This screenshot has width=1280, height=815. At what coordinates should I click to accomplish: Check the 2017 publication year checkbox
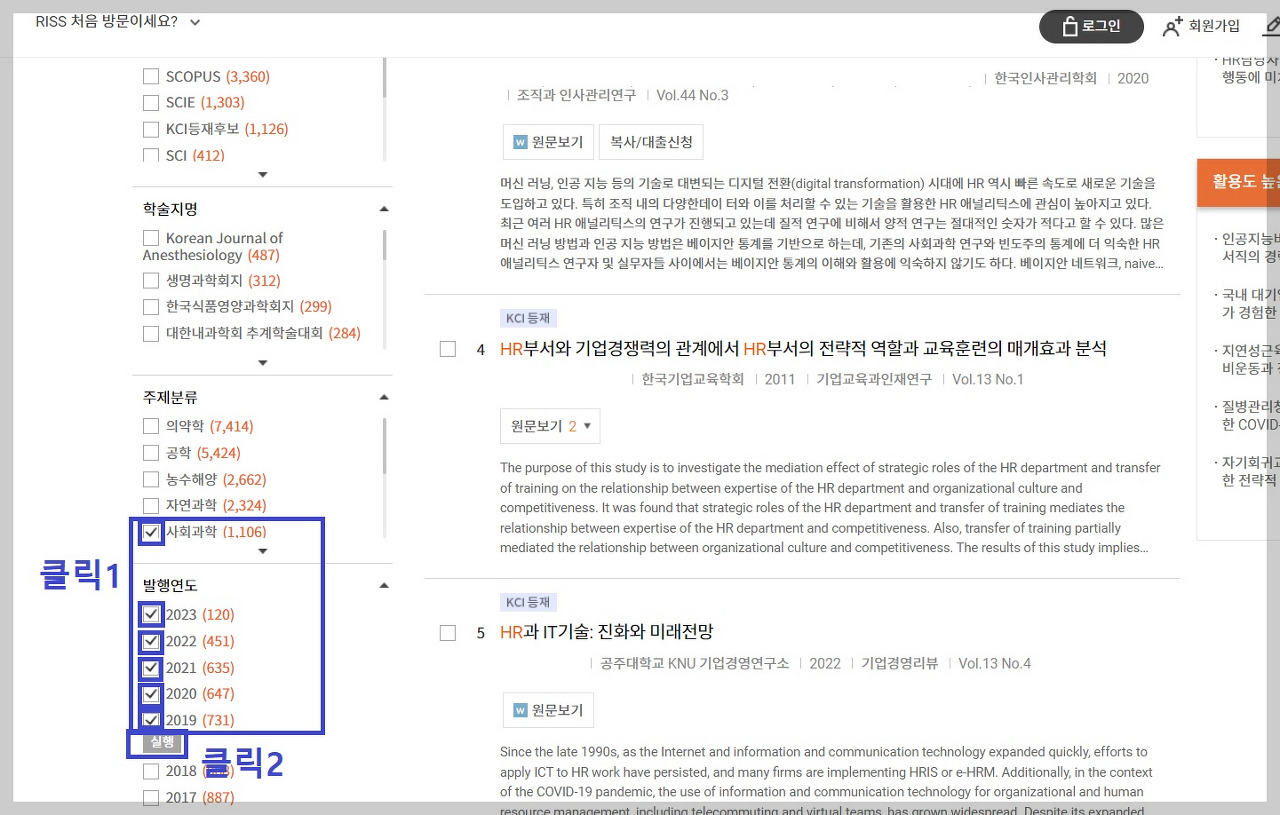click(x=151, y=797)
